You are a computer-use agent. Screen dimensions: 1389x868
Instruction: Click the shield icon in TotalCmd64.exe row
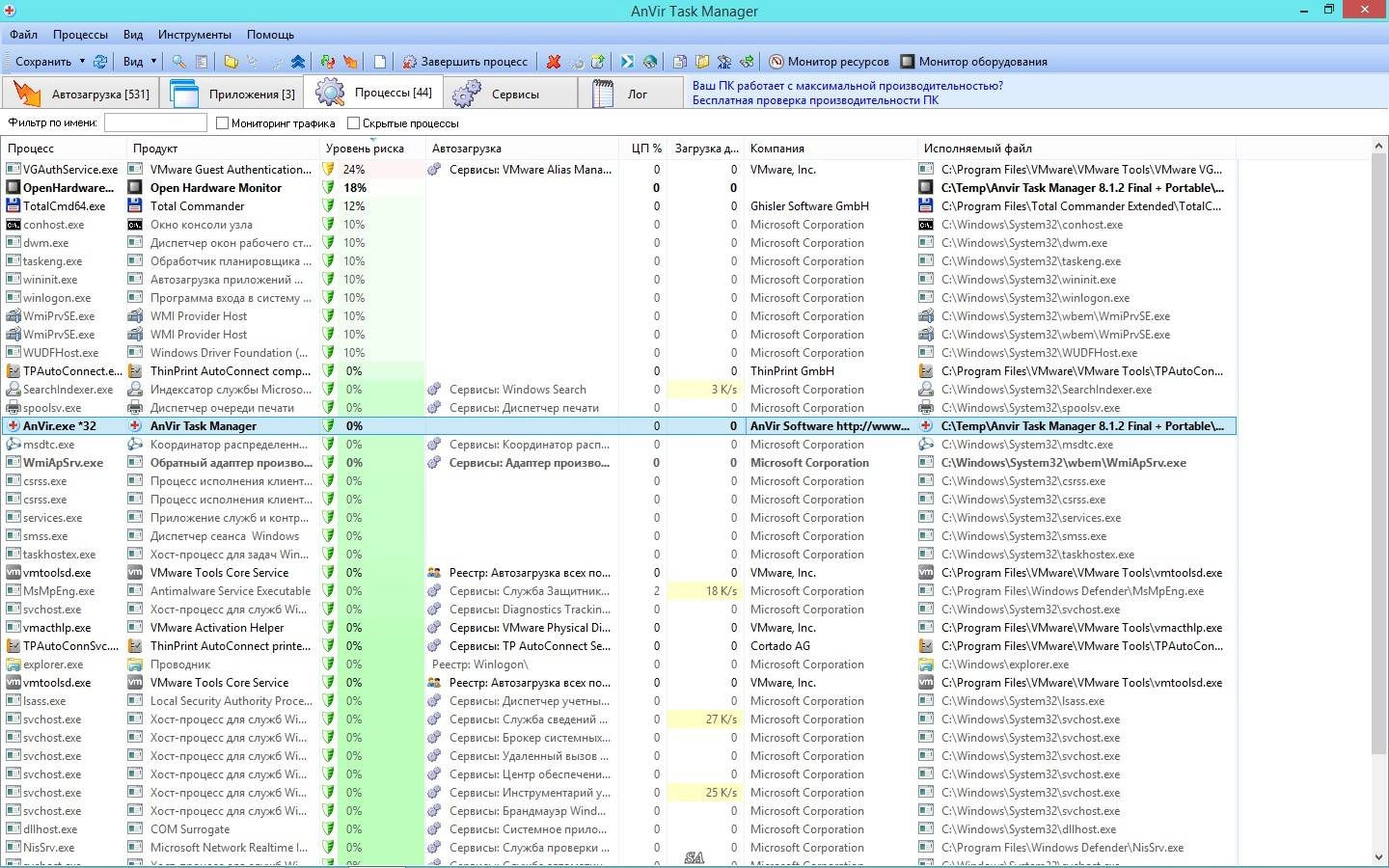328,206
